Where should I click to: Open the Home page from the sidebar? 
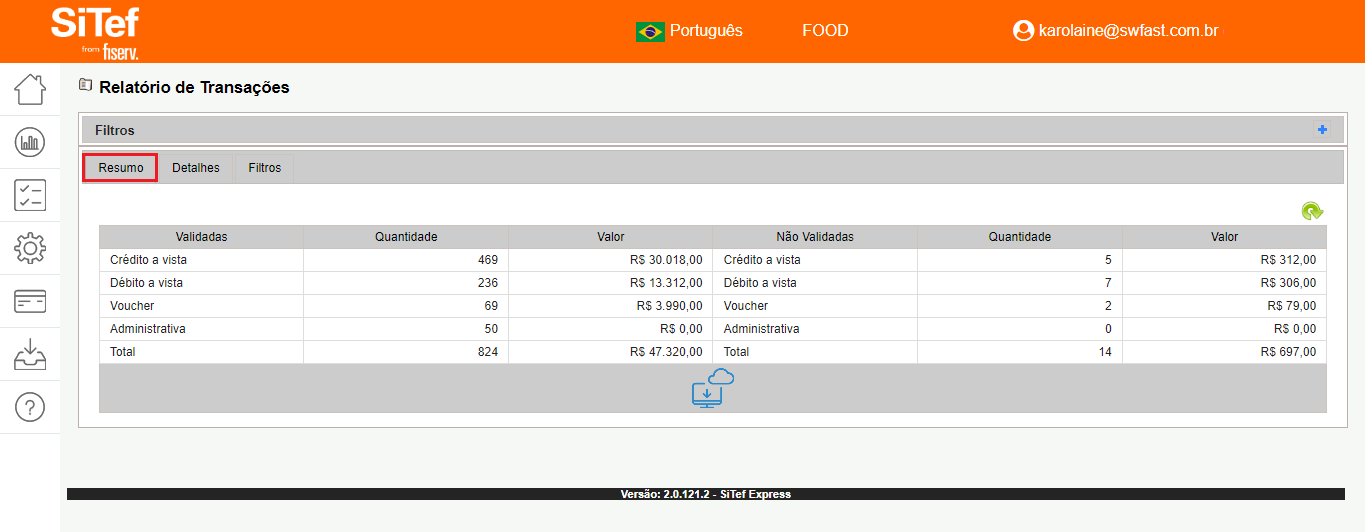coord(30,89)
